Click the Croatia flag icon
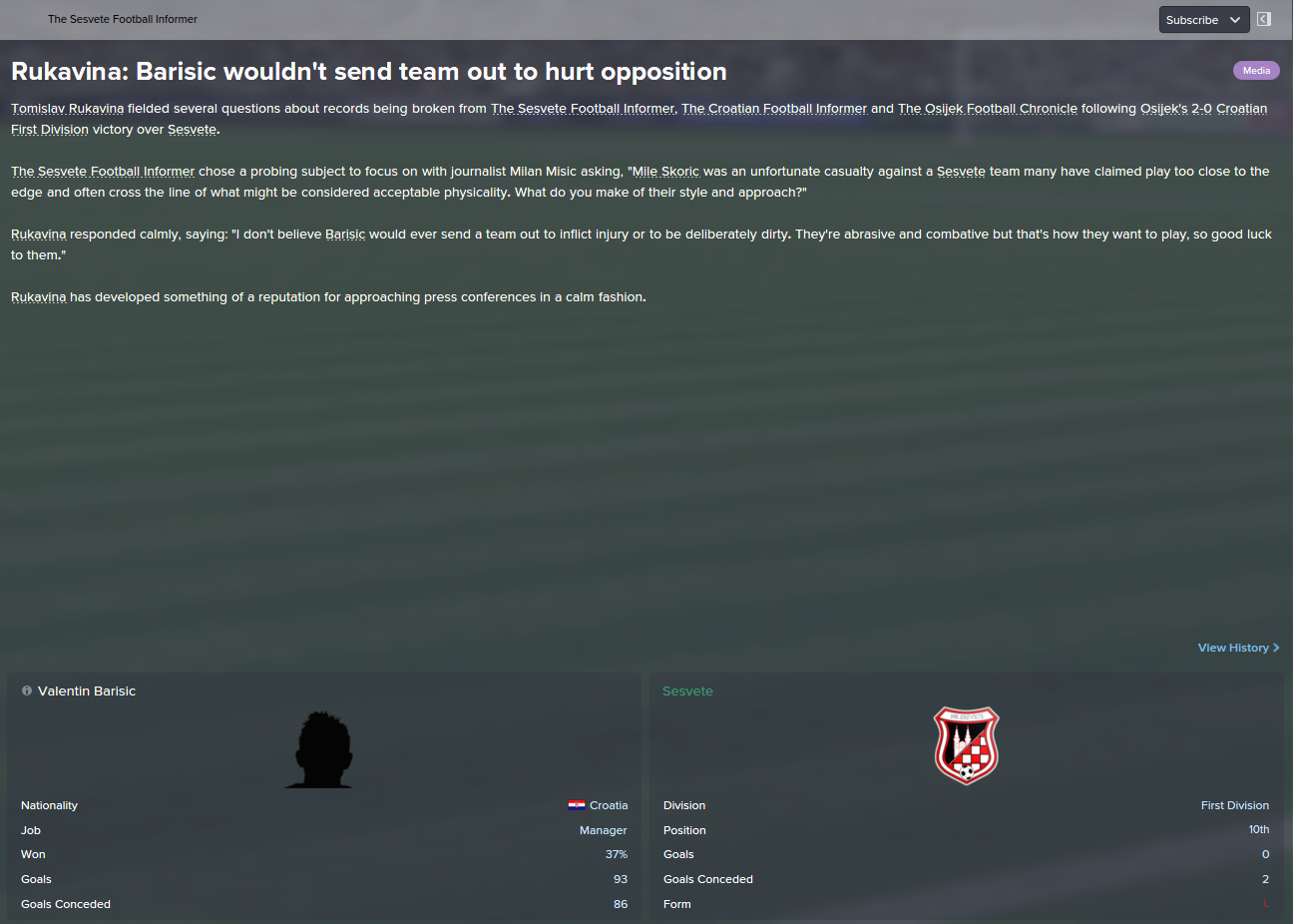 pyautogui.click(x=577, y=805)
